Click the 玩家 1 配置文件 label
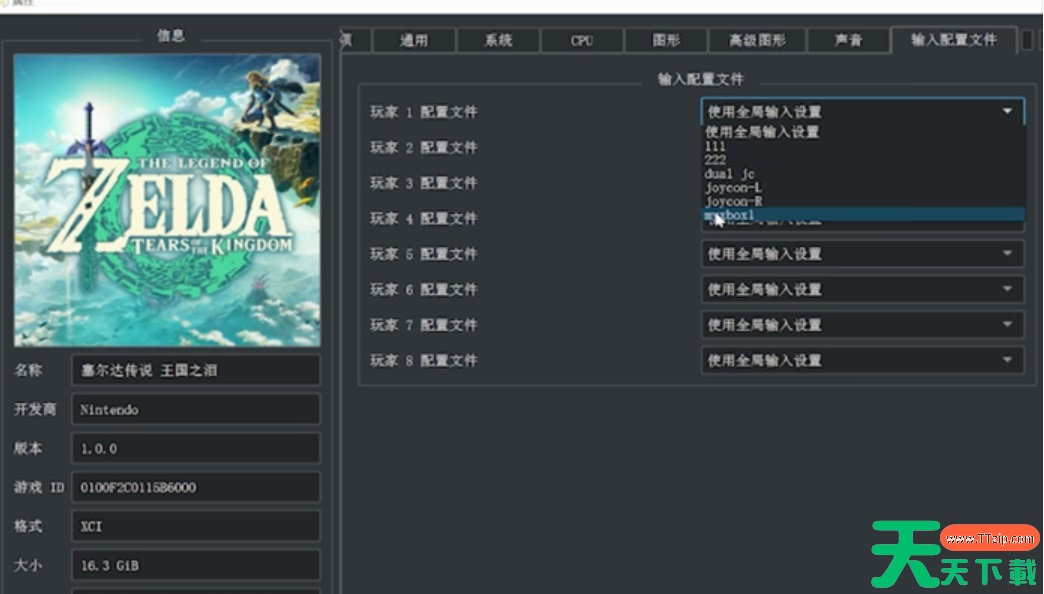The image size is (1044, 594). tap(423, 112)
